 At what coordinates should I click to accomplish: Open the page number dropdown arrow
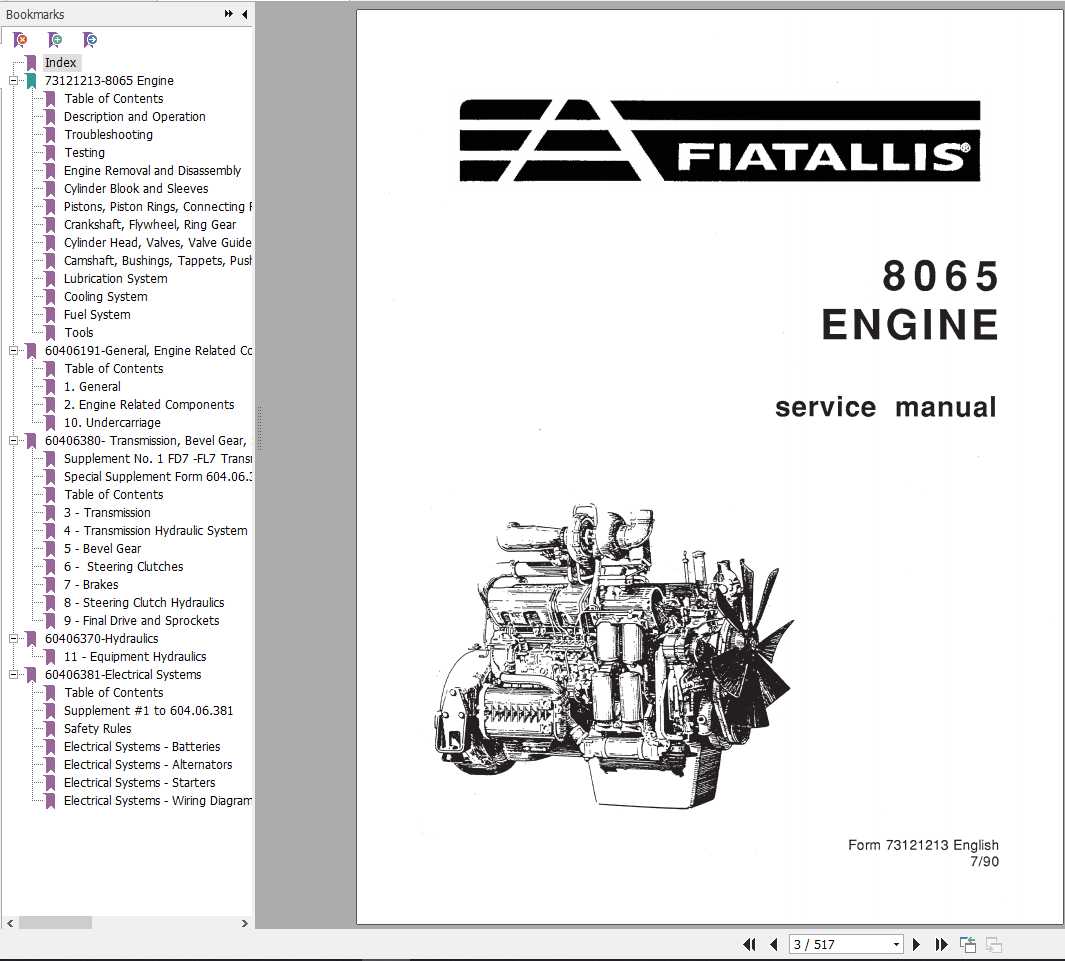(x=897, y=944)
